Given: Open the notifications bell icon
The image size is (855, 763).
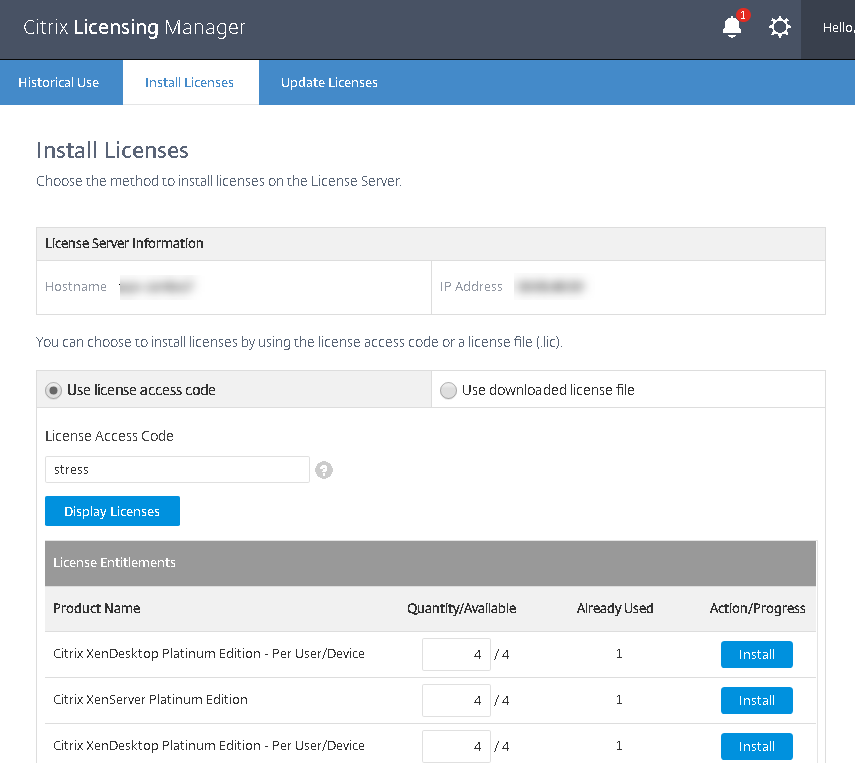Looking at the screenshot, I should pyautogui.click(x=732, y=28).
